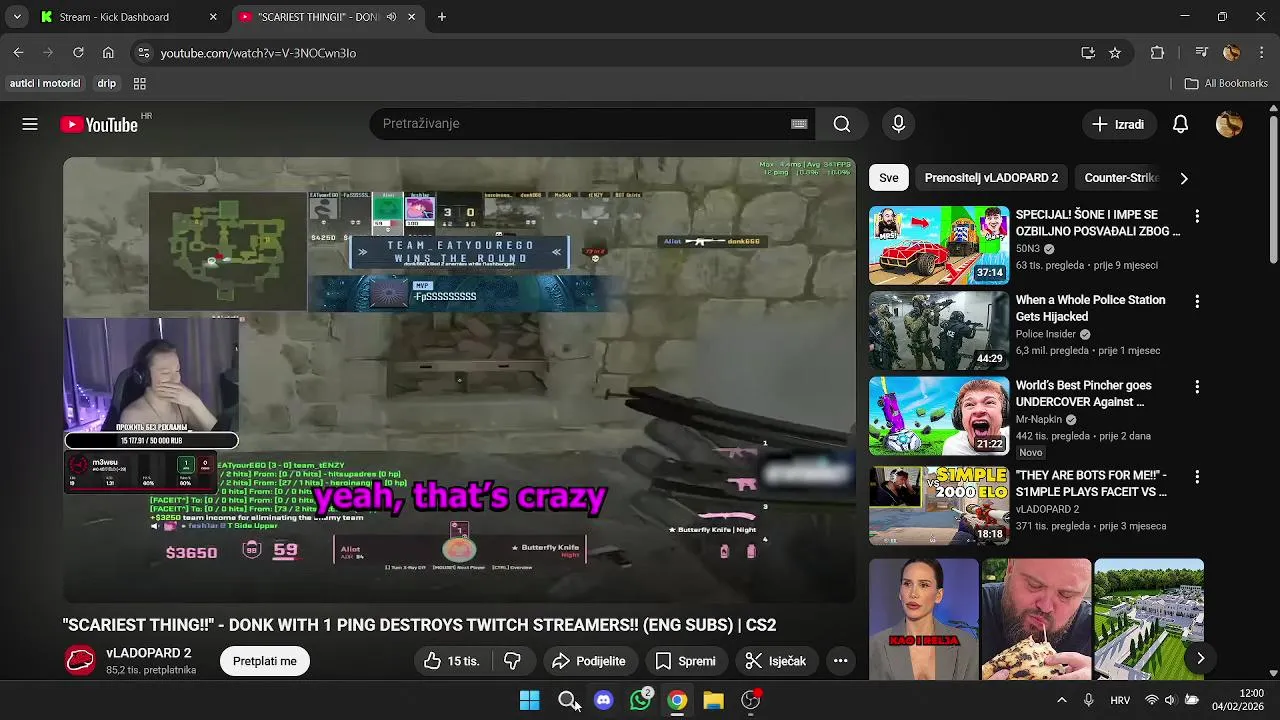The height and width of the screenshot is (720, 1280).
Task: Open the drip bookmark
Action: coord(107,84)
